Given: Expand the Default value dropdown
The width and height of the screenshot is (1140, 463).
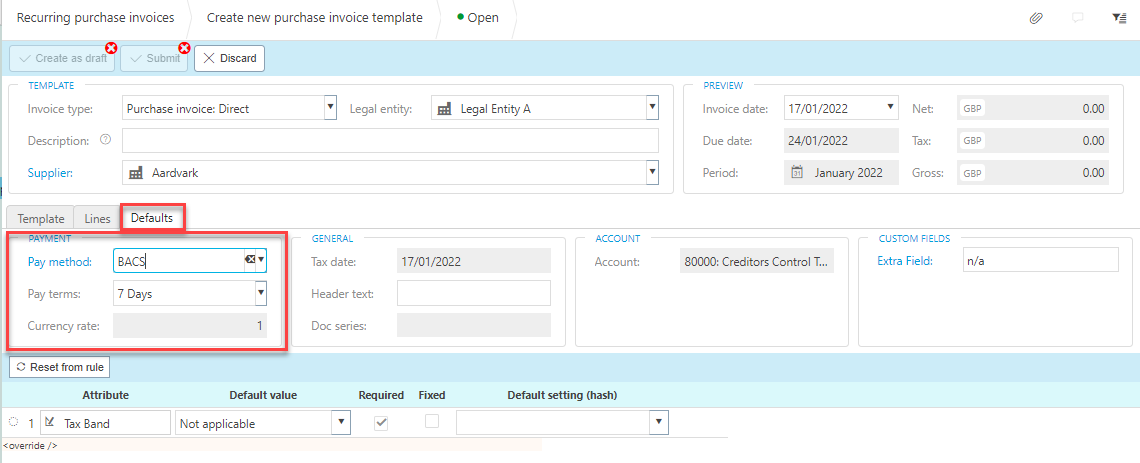Looking at the screenshot, I should pyautogui.click(x=342, y=423).
